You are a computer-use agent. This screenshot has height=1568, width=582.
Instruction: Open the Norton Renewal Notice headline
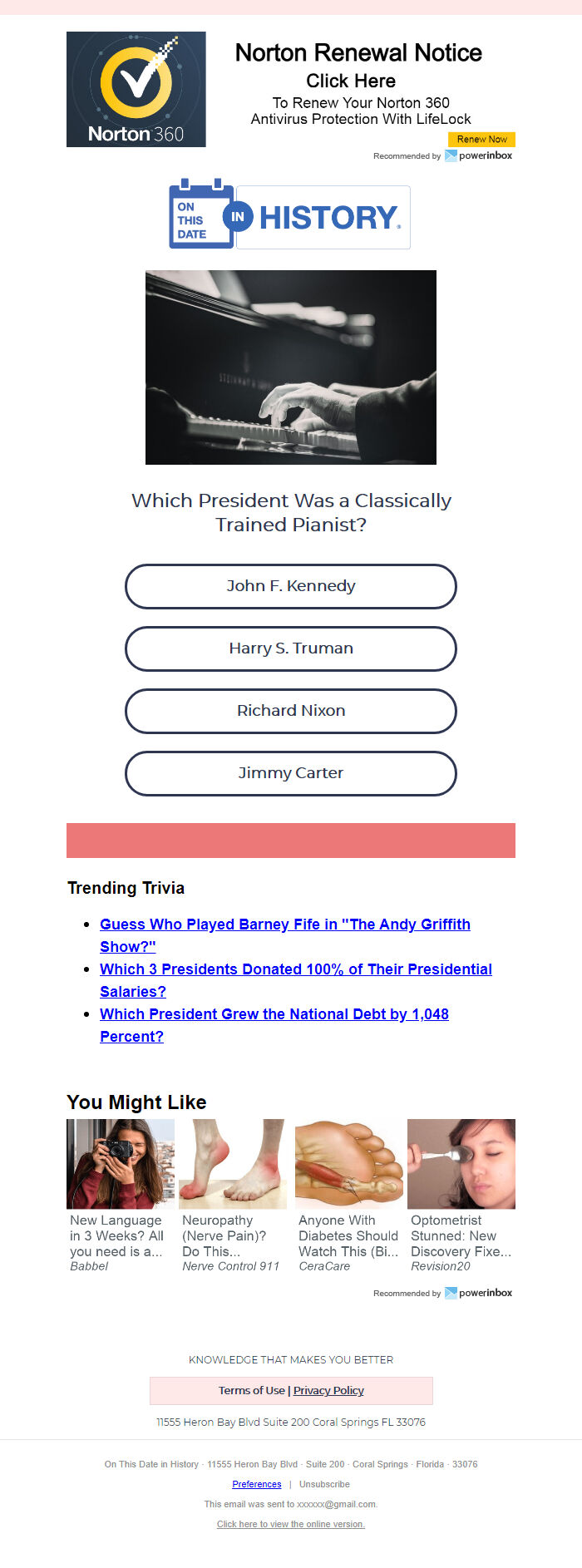358,53
